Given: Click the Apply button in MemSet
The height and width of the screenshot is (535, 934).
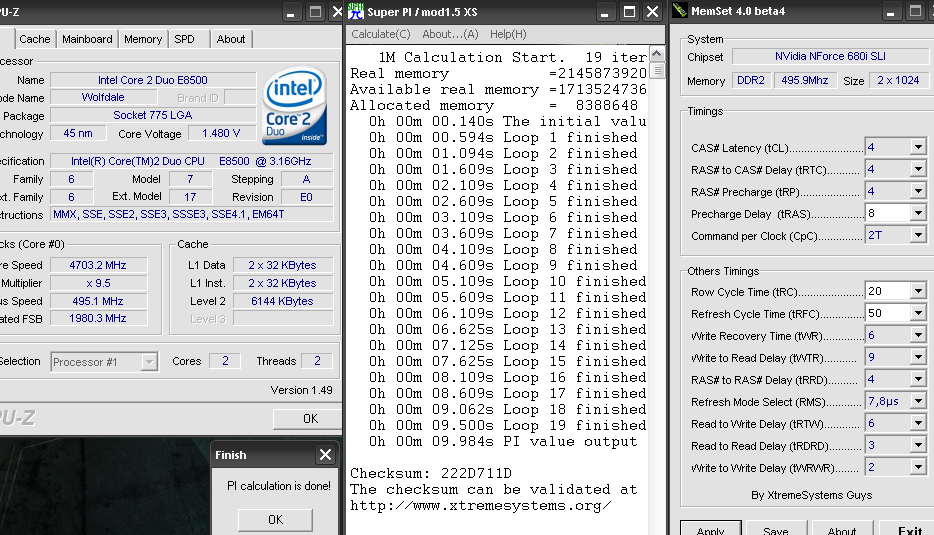Looking at the screenshot, I should (711, 529).
